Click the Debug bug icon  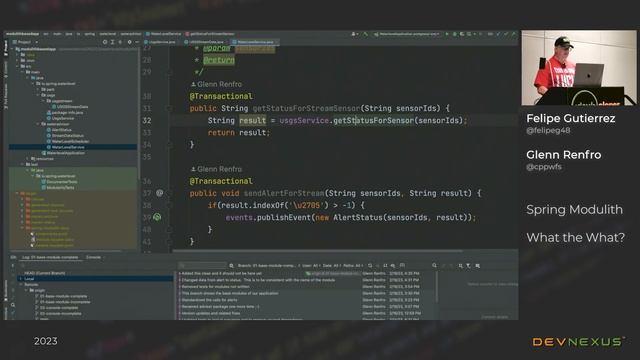(455, 34)
